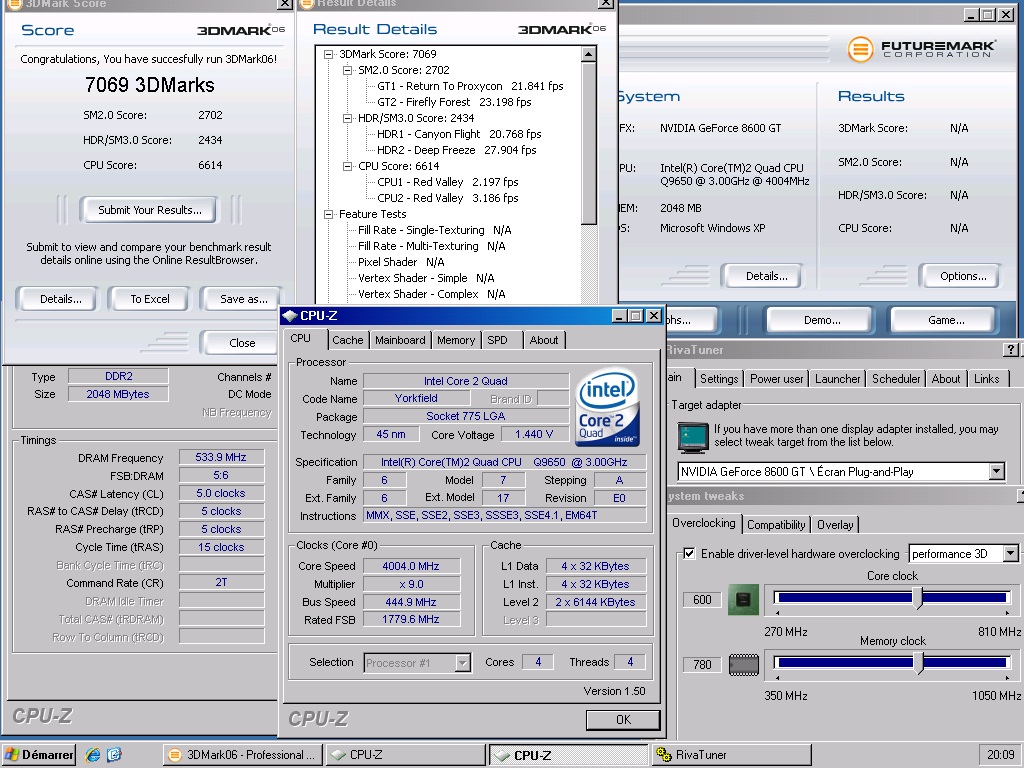Image resolution: width=1024 pixels, height=768 pixels.
Task: Select HDR2 - Deep Freeze result row
Action: (x=456, y=150)
